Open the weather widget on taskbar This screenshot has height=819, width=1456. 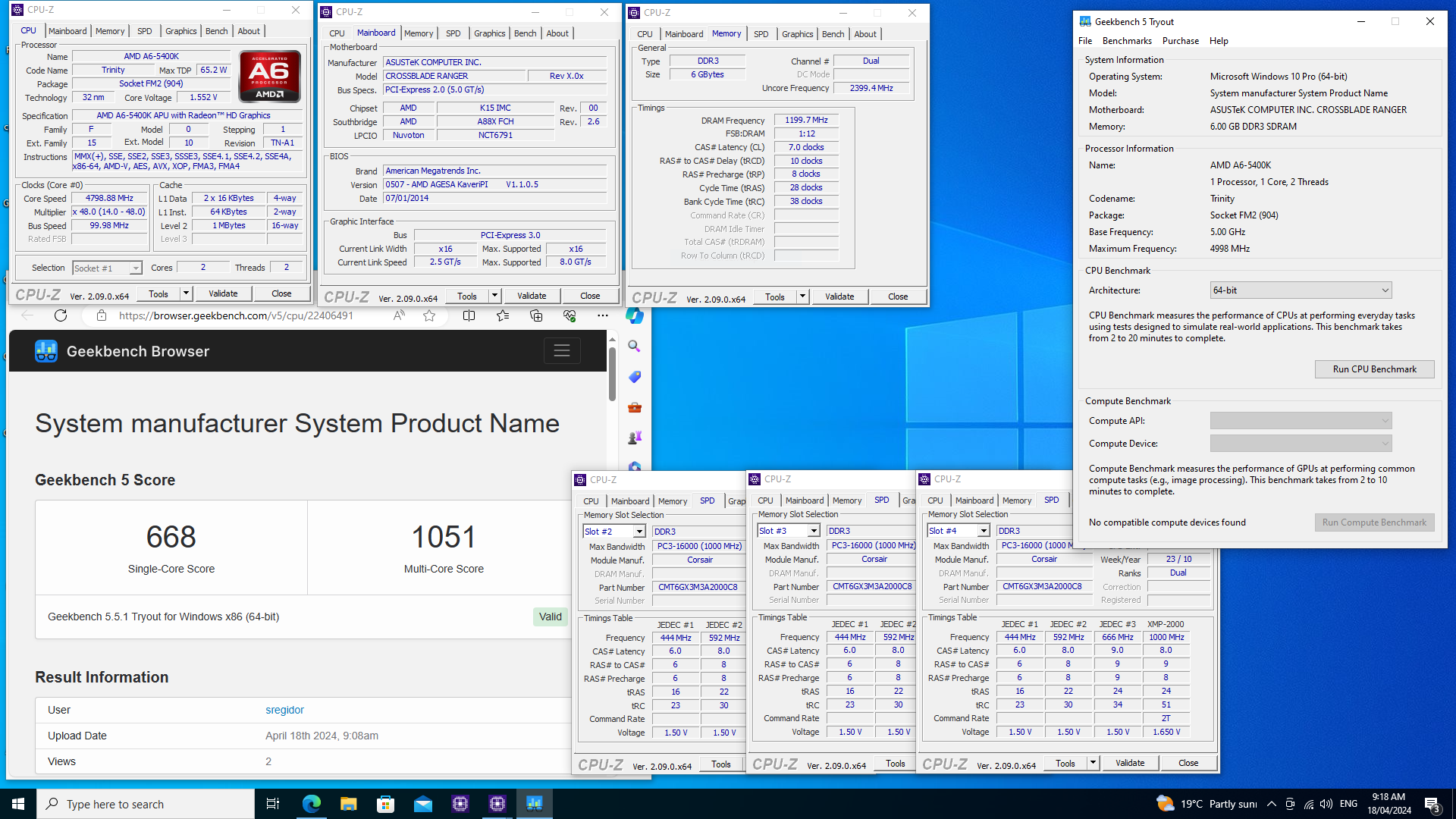point(1206,804)
